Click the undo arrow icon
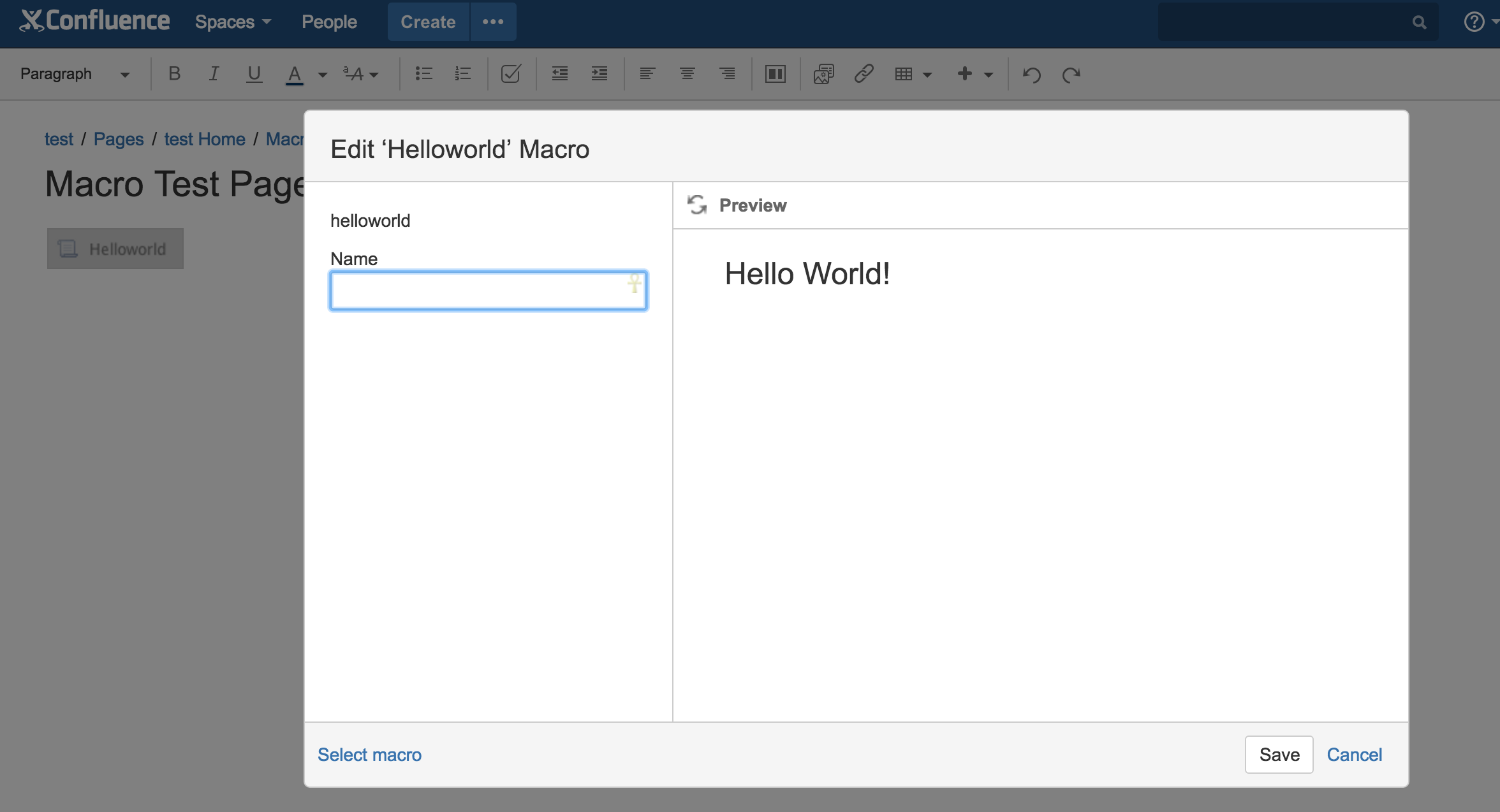The height and width of the screenshot is (812, 1500). (x=1031, y=75)
